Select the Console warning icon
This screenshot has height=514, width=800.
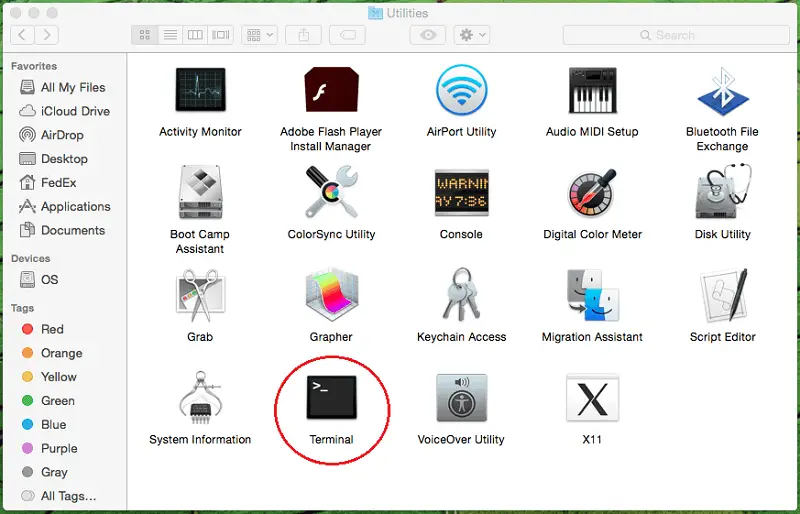pyautogui.click(x=462, y=192)
